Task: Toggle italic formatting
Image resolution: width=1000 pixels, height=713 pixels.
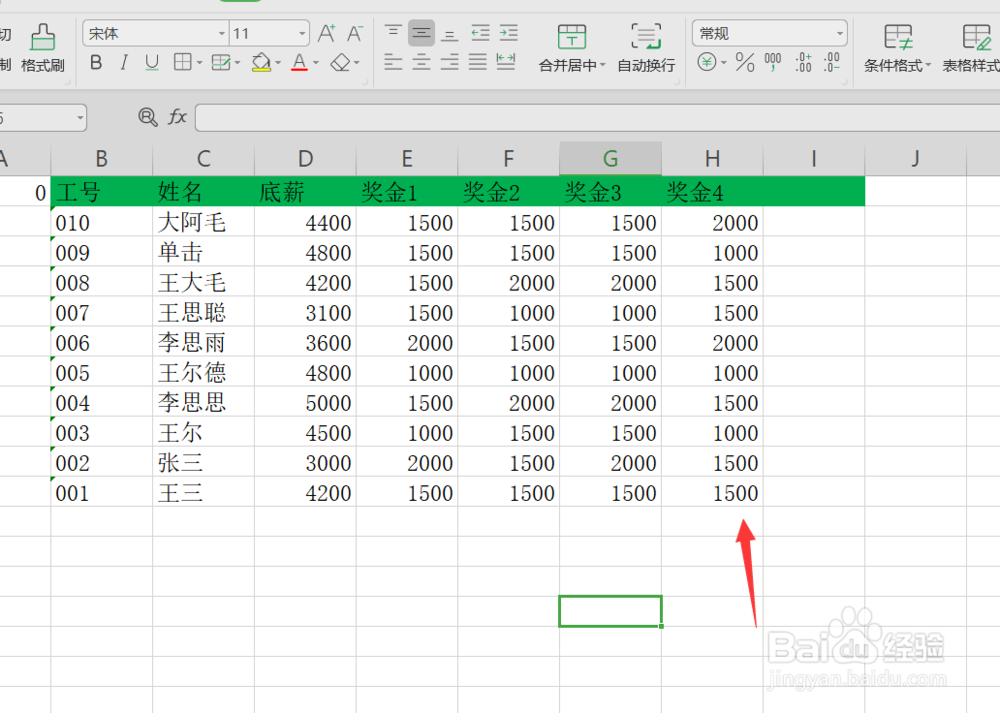Action: 124,62
